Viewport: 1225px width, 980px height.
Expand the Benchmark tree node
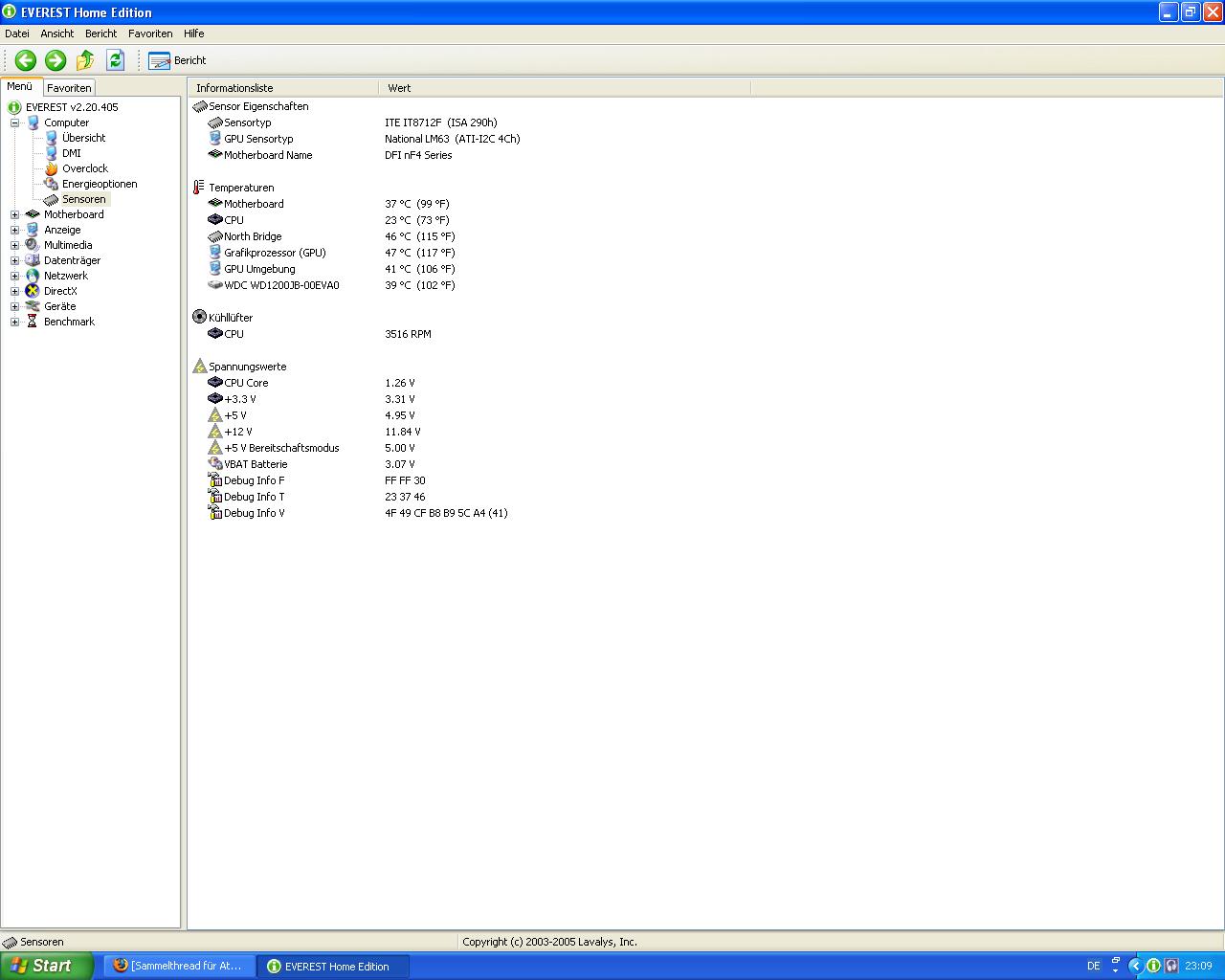[14, 322]
